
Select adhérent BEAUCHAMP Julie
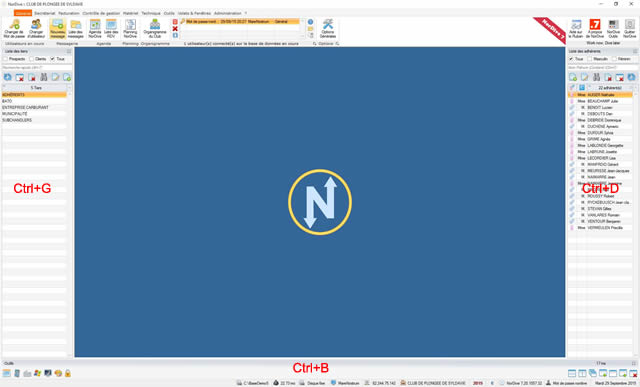click(x=601, y=101)
